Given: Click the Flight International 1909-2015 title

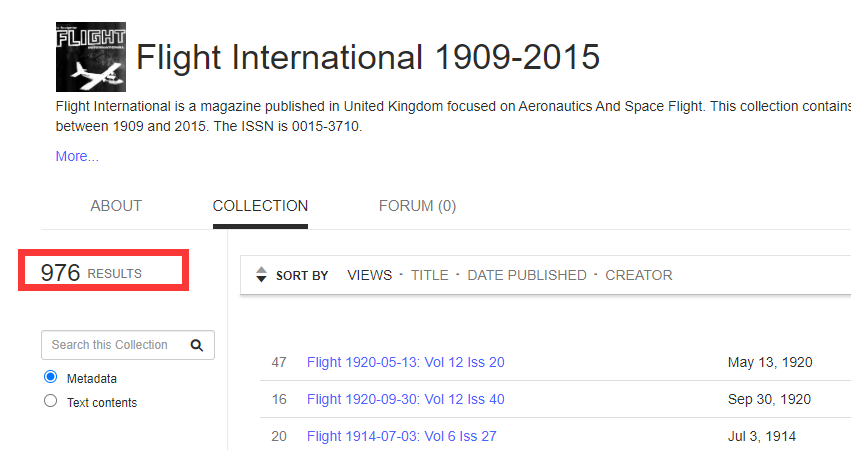Looking at the screenshot, I should [x=367, y=57].
